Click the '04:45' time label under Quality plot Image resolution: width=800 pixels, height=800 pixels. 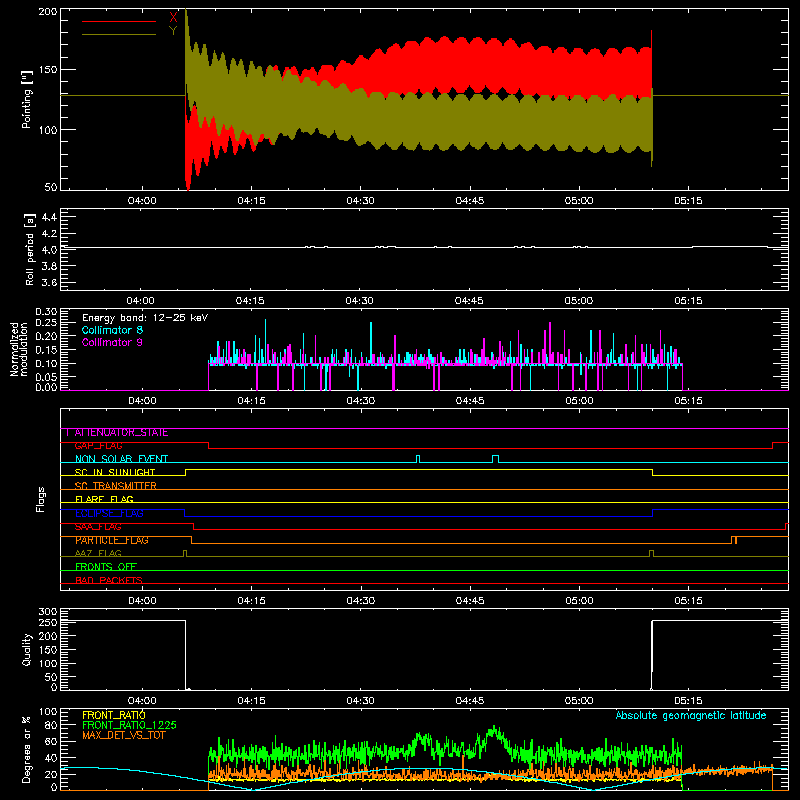click(469, 701)
